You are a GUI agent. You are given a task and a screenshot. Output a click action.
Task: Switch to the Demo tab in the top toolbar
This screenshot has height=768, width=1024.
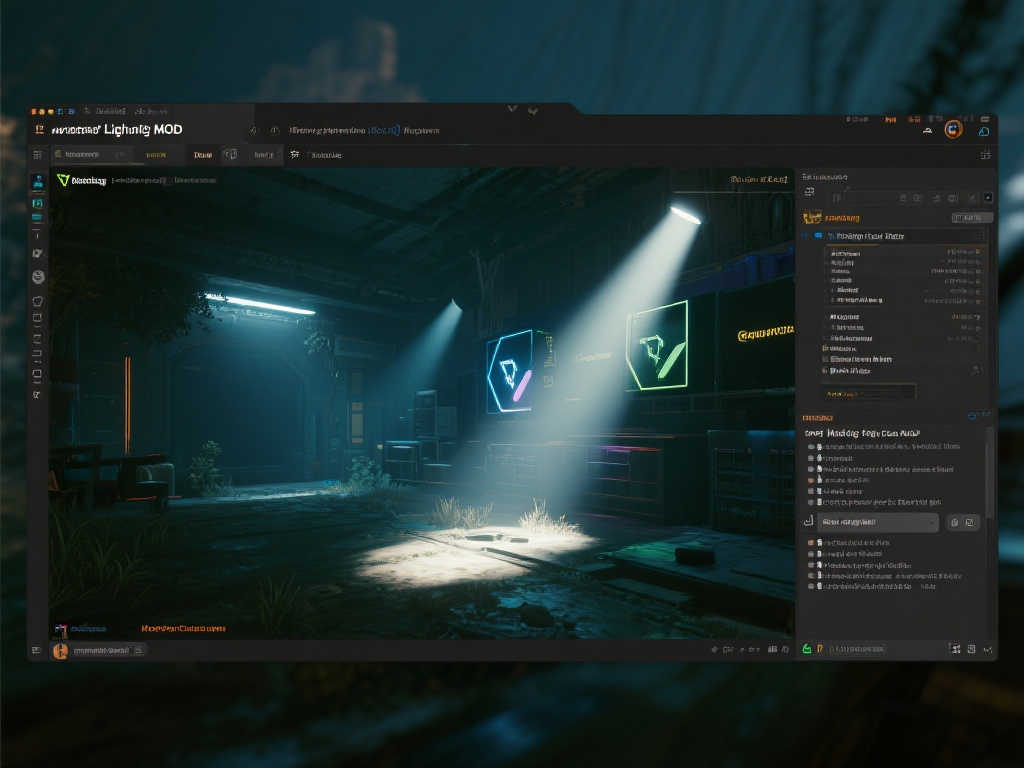click(x=204, y=154)
